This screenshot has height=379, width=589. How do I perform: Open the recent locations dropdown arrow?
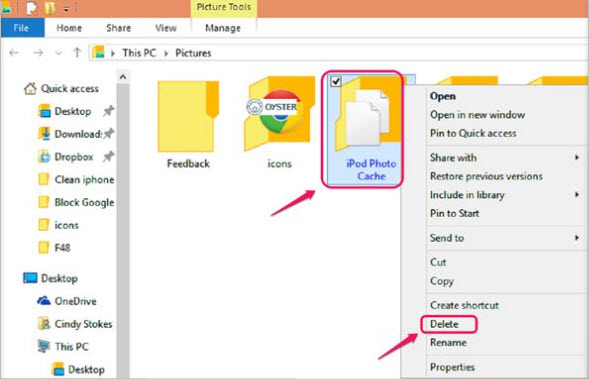click(x=58, y=53)
